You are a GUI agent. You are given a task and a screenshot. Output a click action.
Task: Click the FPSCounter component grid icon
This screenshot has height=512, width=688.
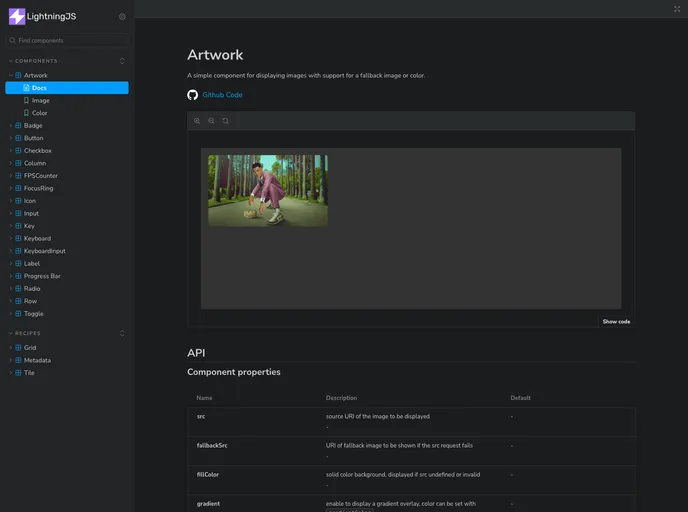coord(18,175)
